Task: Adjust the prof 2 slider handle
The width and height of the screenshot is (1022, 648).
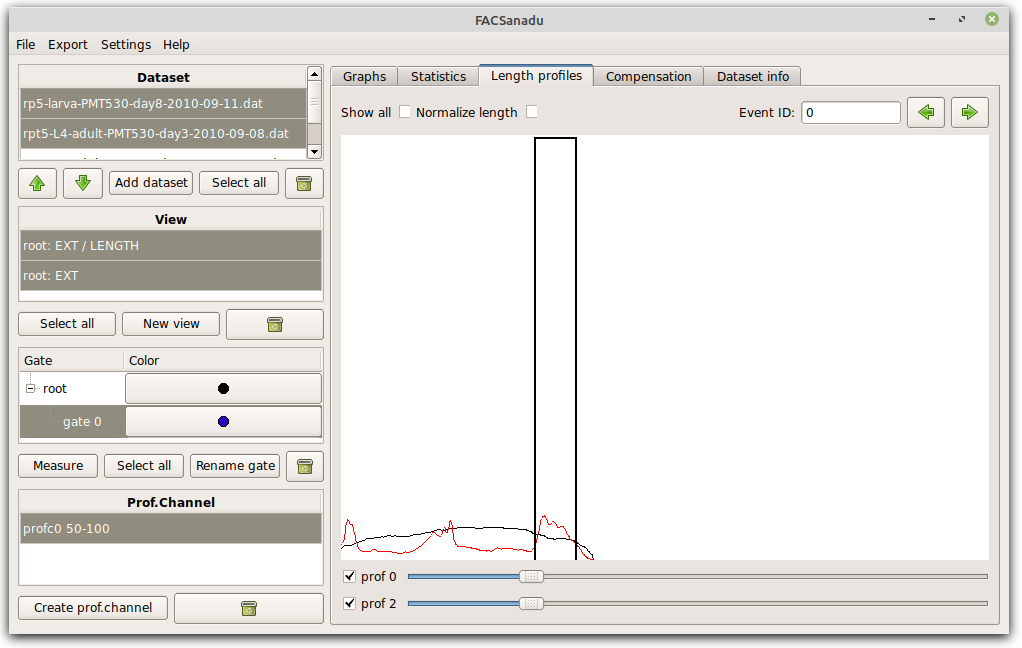Action: point(531,604)
